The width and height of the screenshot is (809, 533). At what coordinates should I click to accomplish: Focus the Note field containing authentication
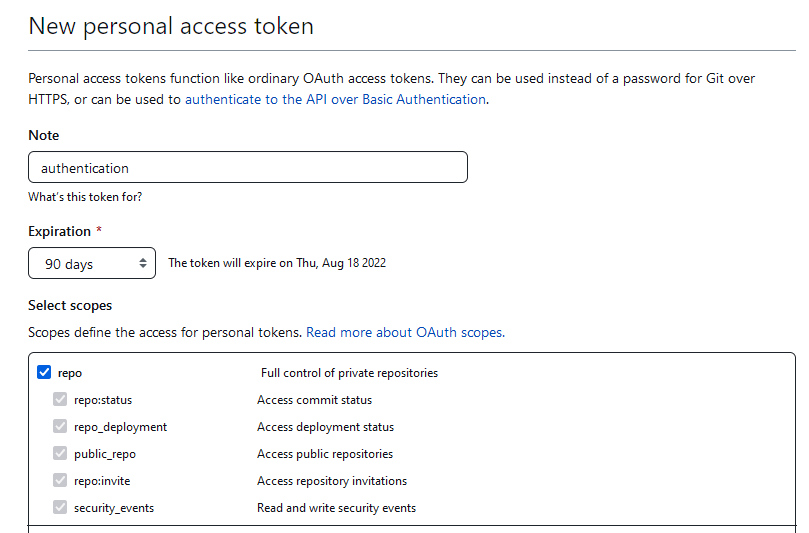click(248, 167)
